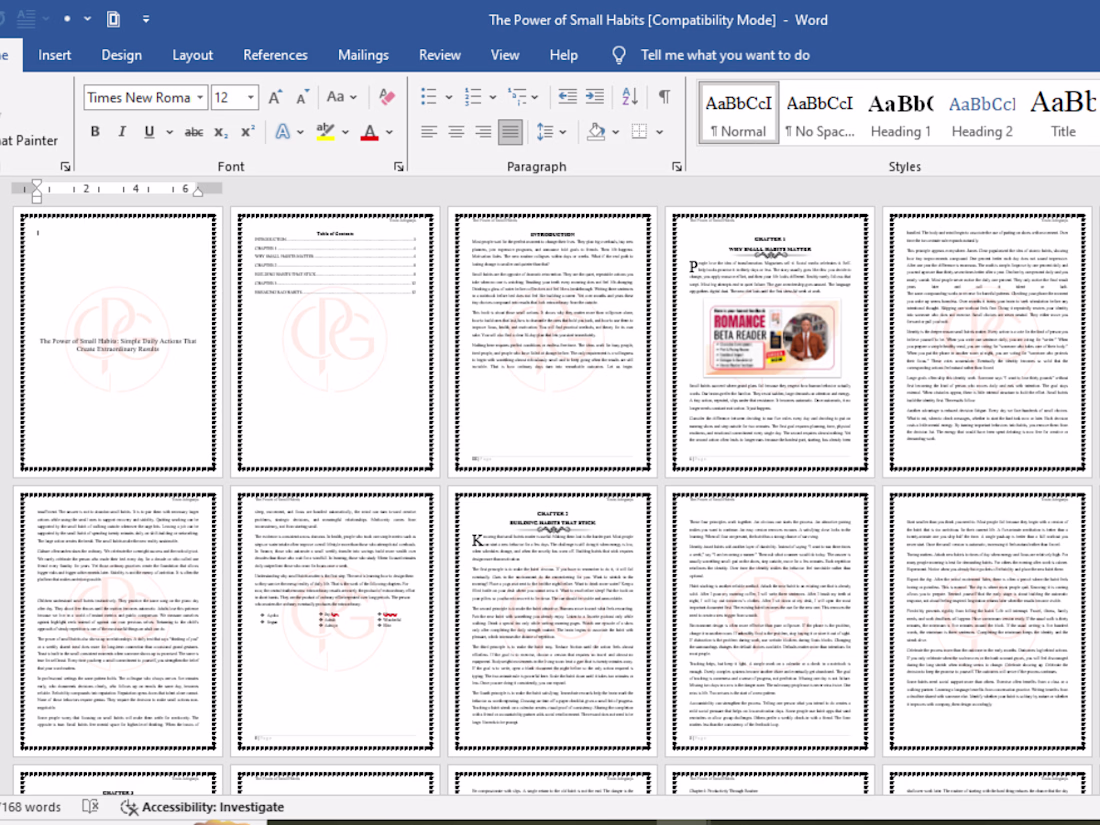Align text left
This screenshot has width=1100, height=825.
(429, 131)
